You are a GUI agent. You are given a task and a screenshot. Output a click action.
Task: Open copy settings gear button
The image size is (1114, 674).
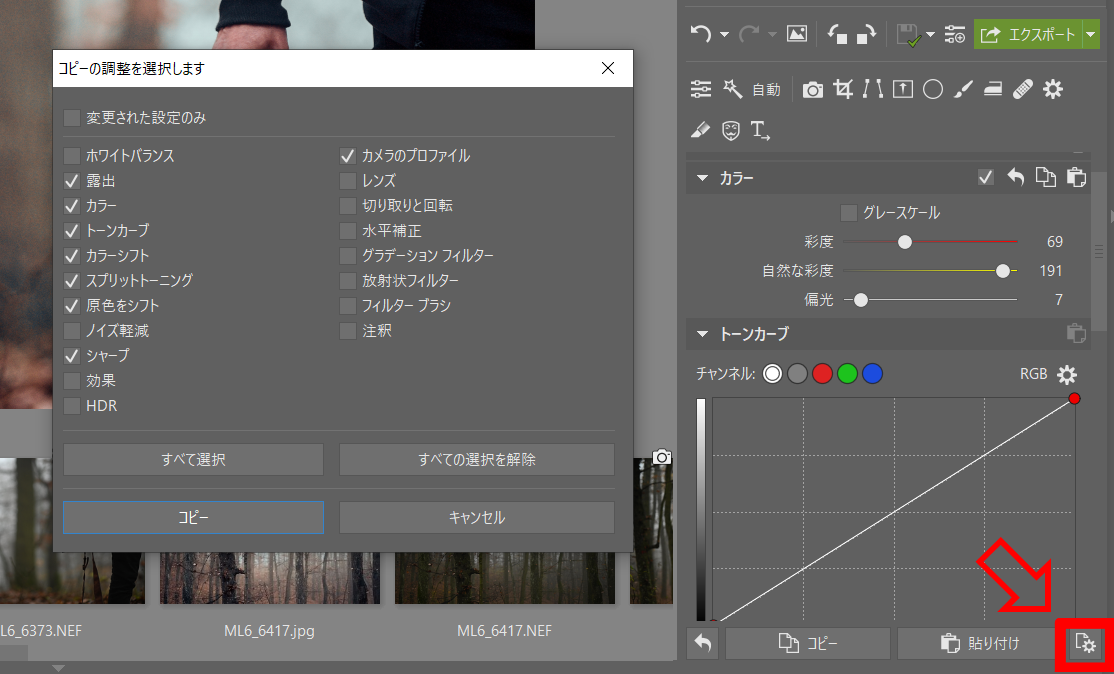[1085, 643]
